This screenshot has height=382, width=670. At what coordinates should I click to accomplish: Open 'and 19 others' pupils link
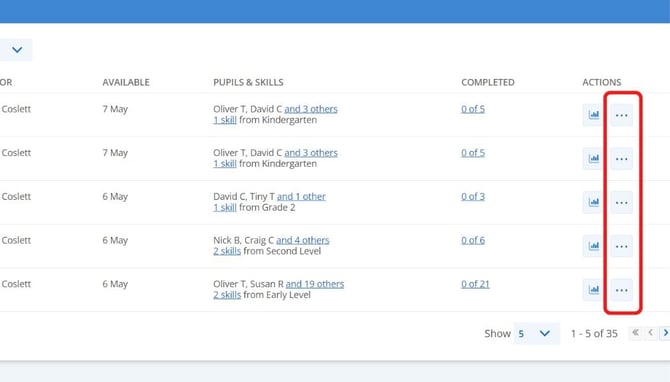(x=314, y=284)
